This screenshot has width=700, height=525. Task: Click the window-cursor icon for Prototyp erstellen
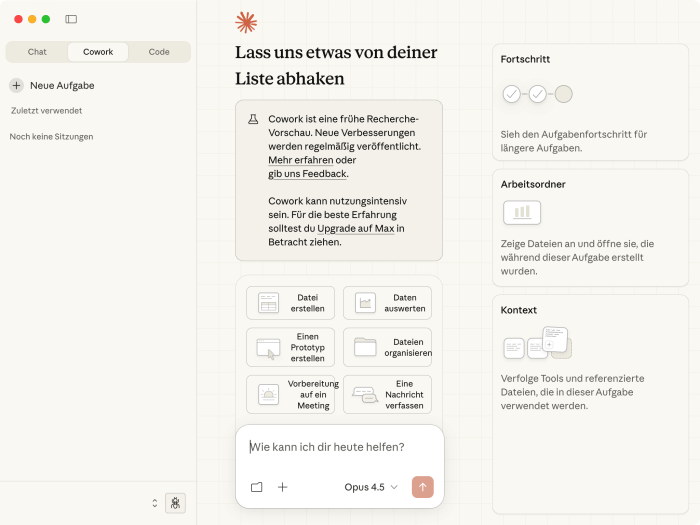(268, 348)
